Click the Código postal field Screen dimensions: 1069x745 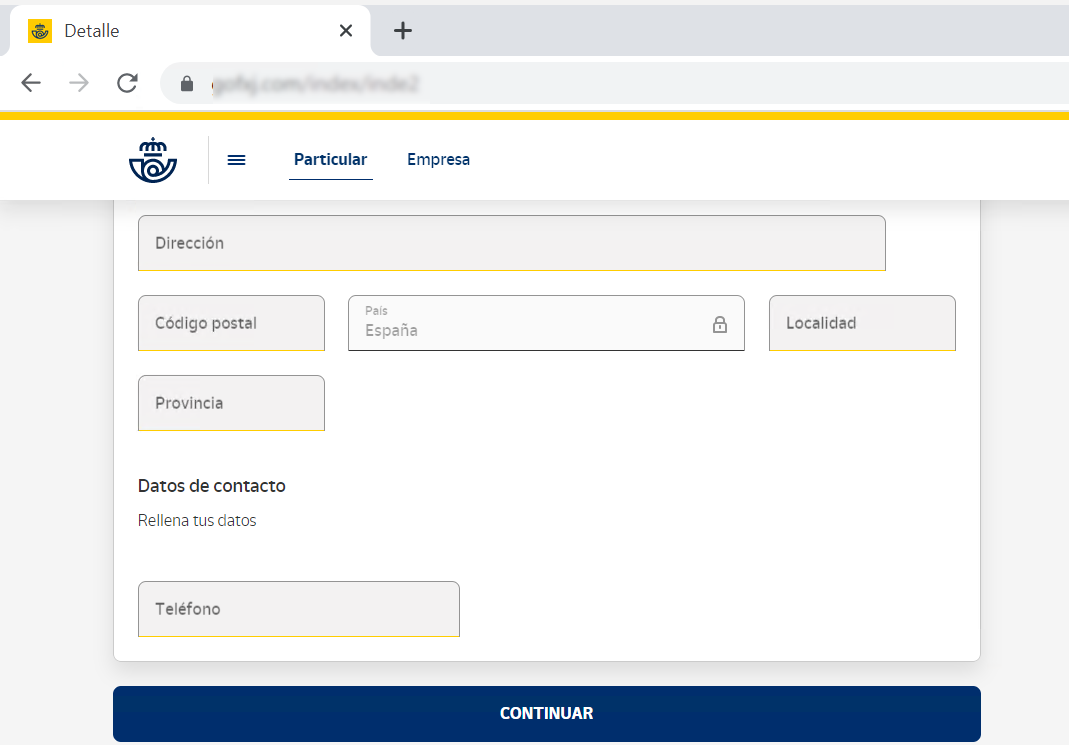(231, 323)
